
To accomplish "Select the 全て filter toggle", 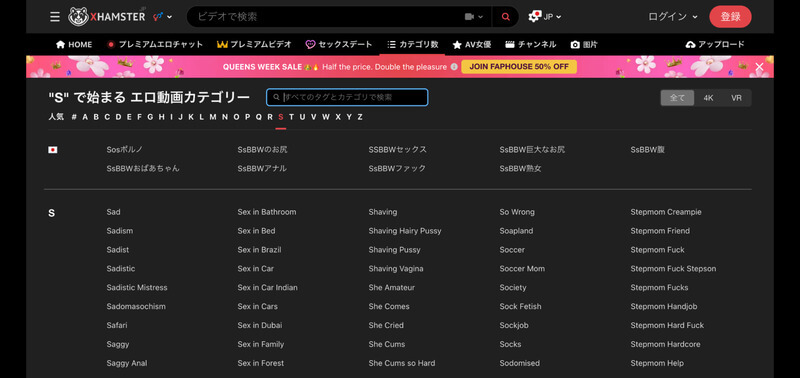I will click(677, 98).
